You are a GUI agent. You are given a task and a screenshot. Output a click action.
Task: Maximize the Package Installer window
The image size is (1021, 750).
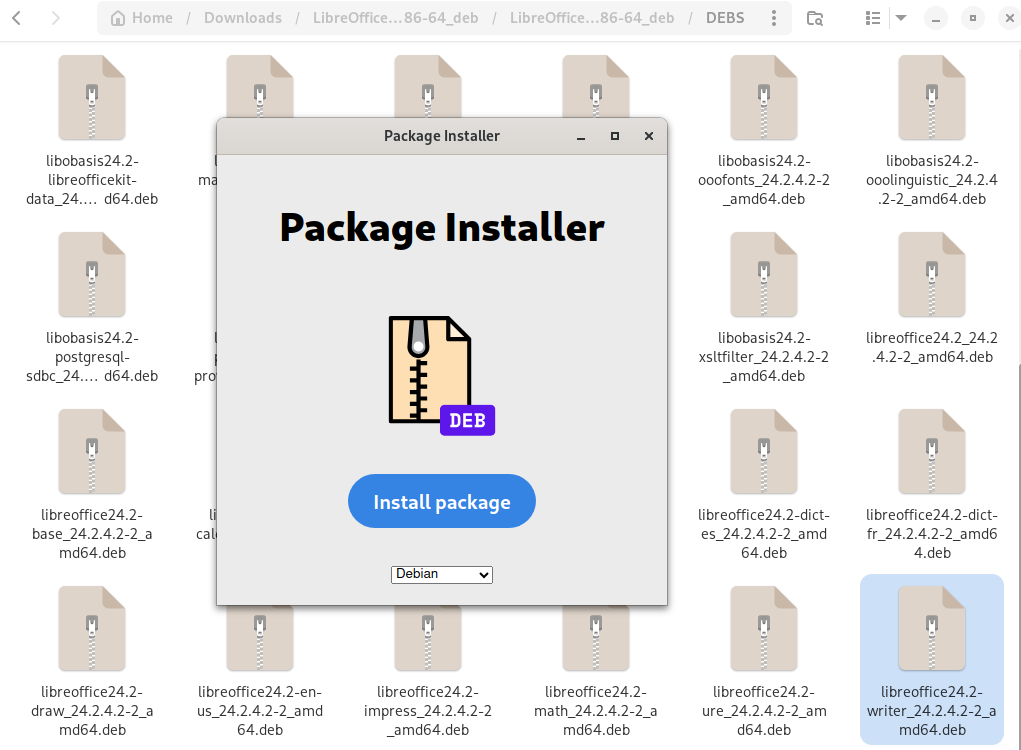click(x=615, y=136)
